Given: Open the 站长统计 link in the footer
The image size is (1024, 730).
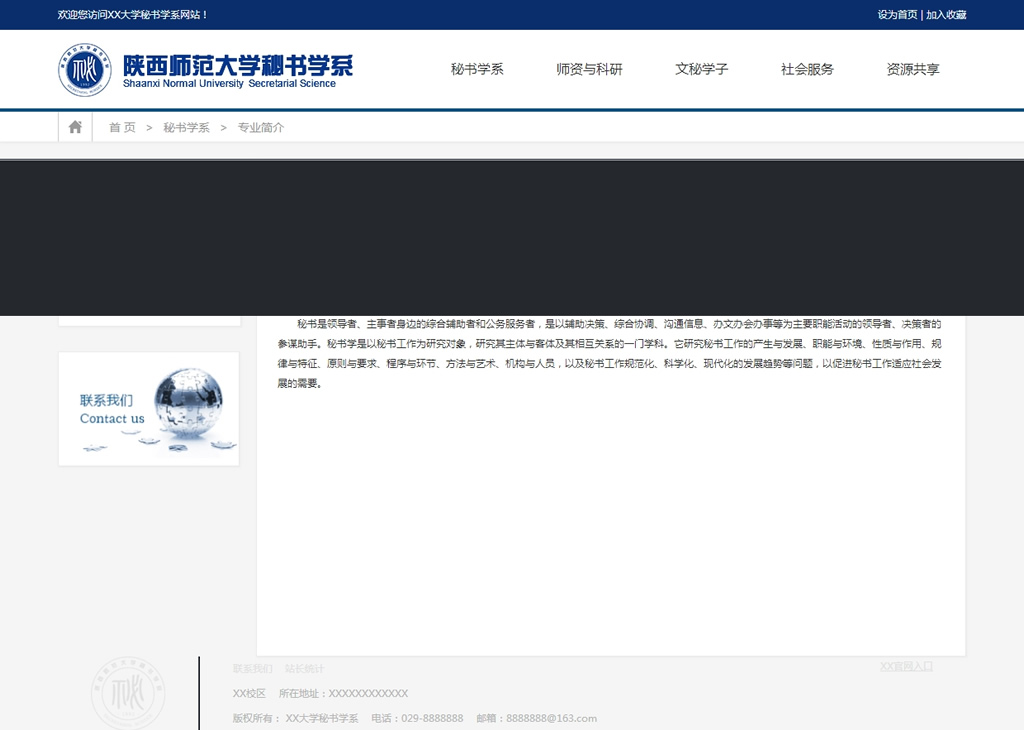Looking at the screenshot, I should 304,668.
